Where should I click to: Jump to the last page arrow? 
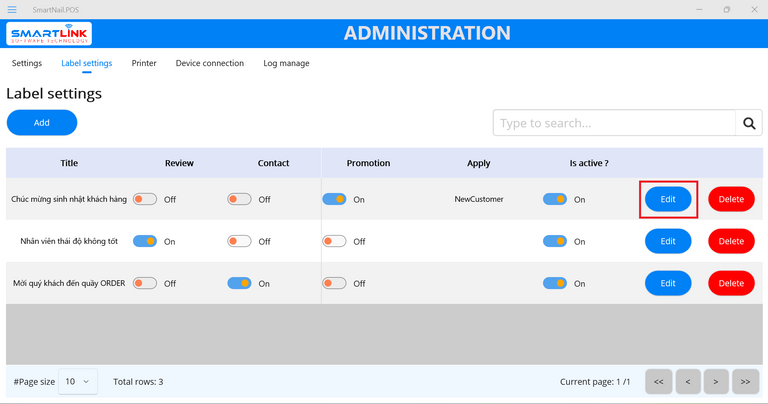(745, 382)
